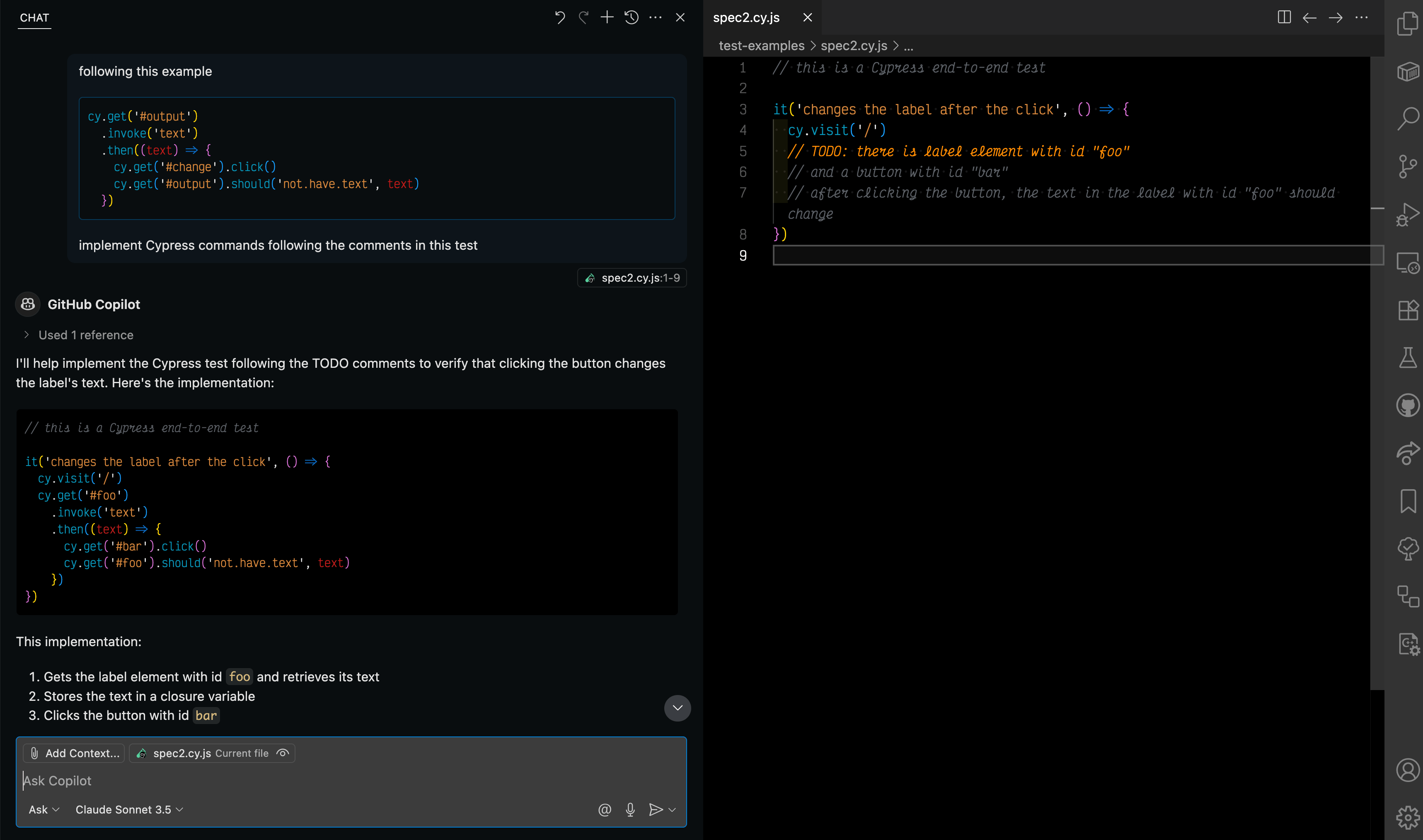Start voice chat with microphone

[x=630, y=809]
